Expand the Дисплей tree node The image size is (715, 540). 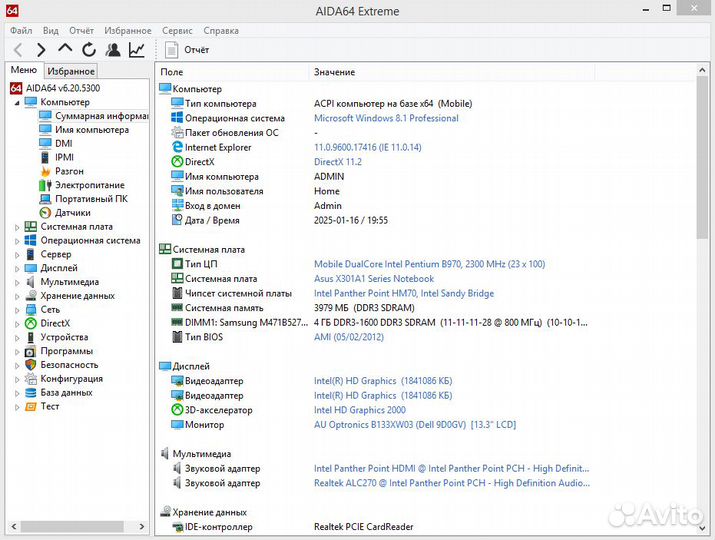pyautogui.click(x=17, y=269)
